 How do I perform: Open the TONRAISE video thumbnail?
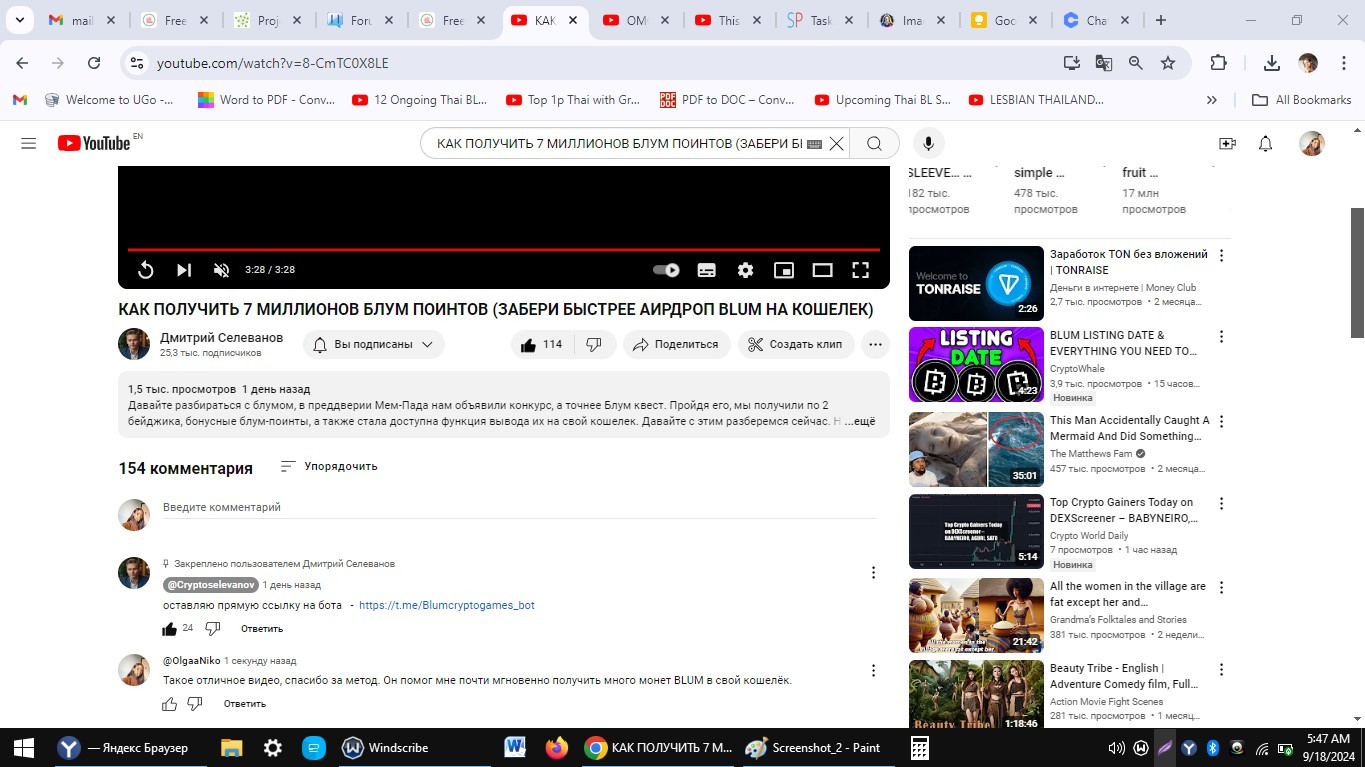click(x=976, y=283)
